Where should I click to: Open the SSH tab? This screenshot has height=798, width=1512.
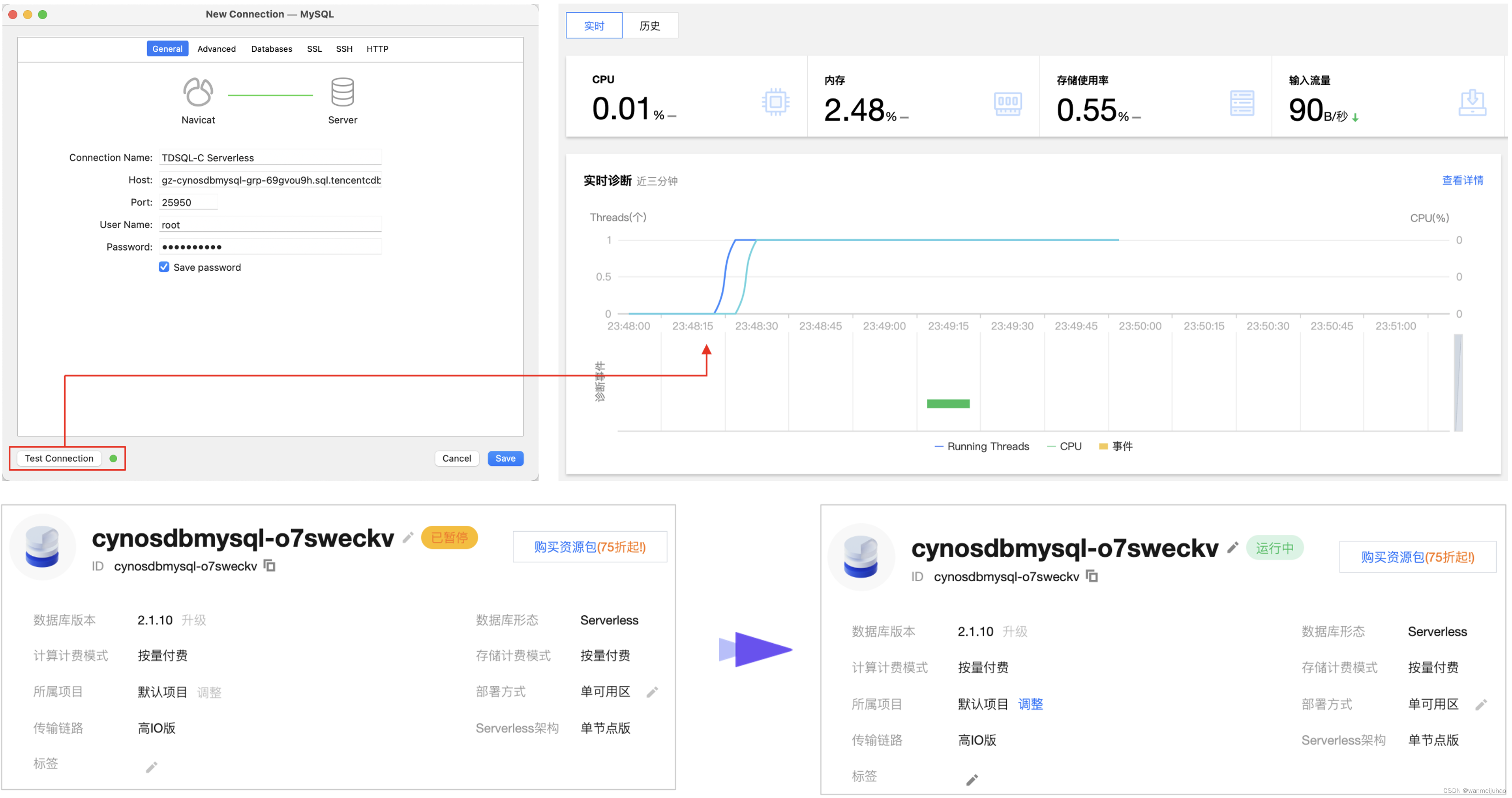point(345,49)
